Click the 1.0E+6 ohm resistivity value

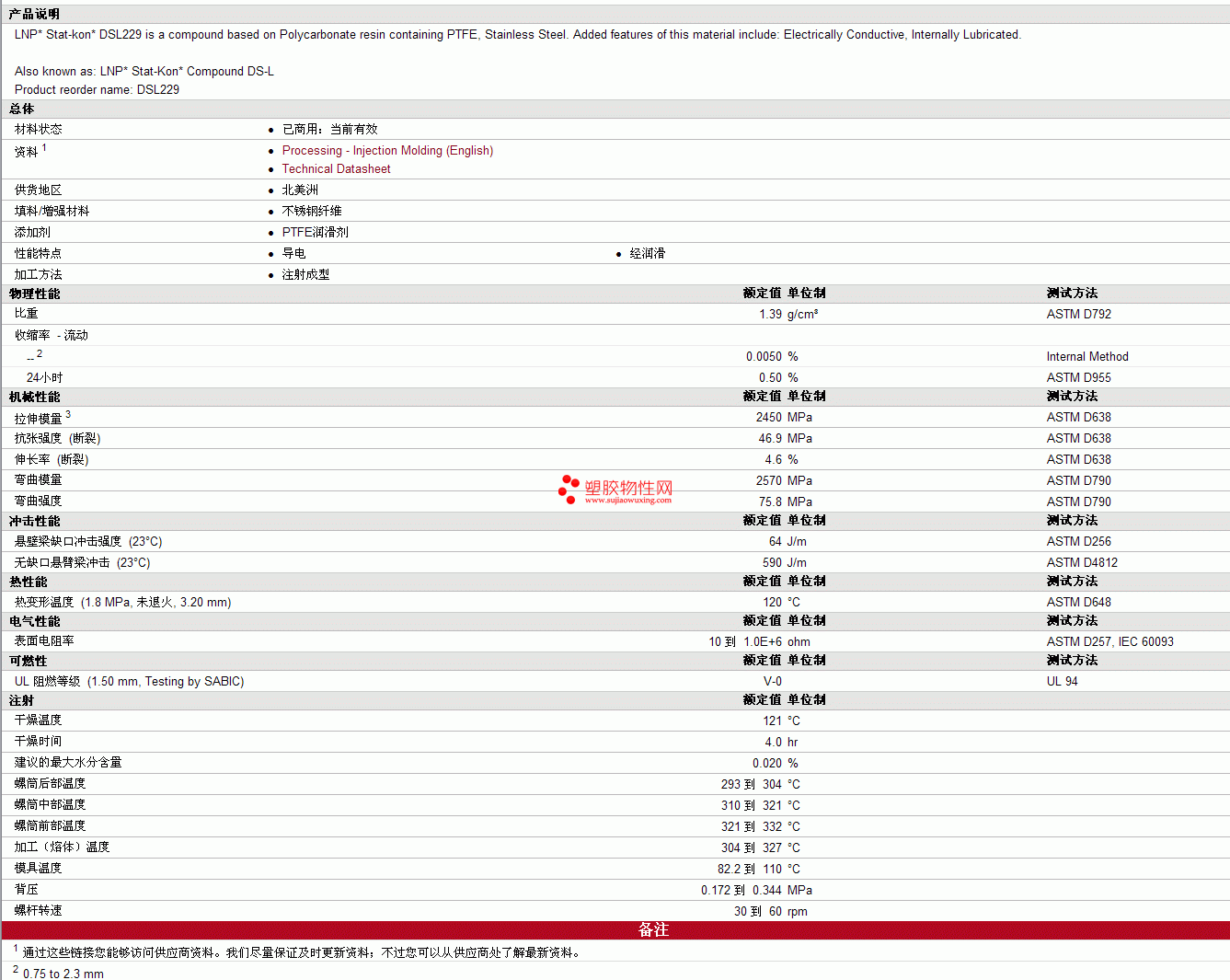coord(776,642)
